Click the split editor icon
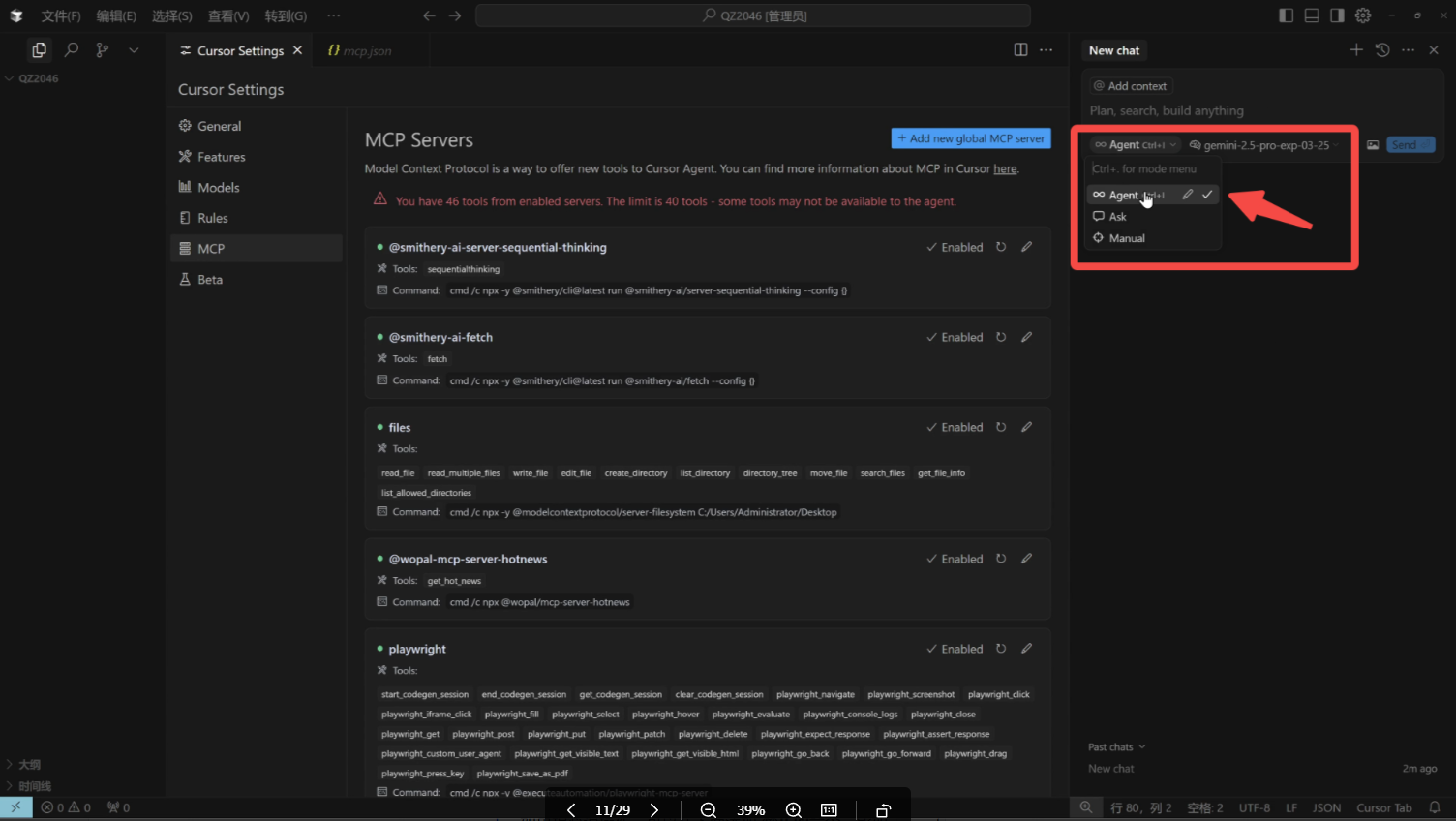Screen dimensions: 1456x821 (x=1020, y=50)
